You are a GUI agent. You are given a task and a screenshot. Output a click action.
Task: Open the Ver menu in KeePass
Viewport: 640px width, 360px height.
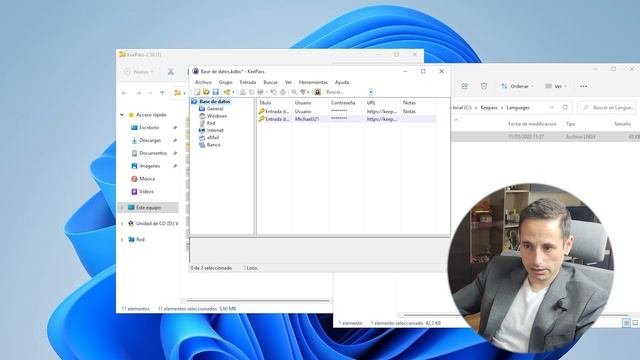click(288, 82)
